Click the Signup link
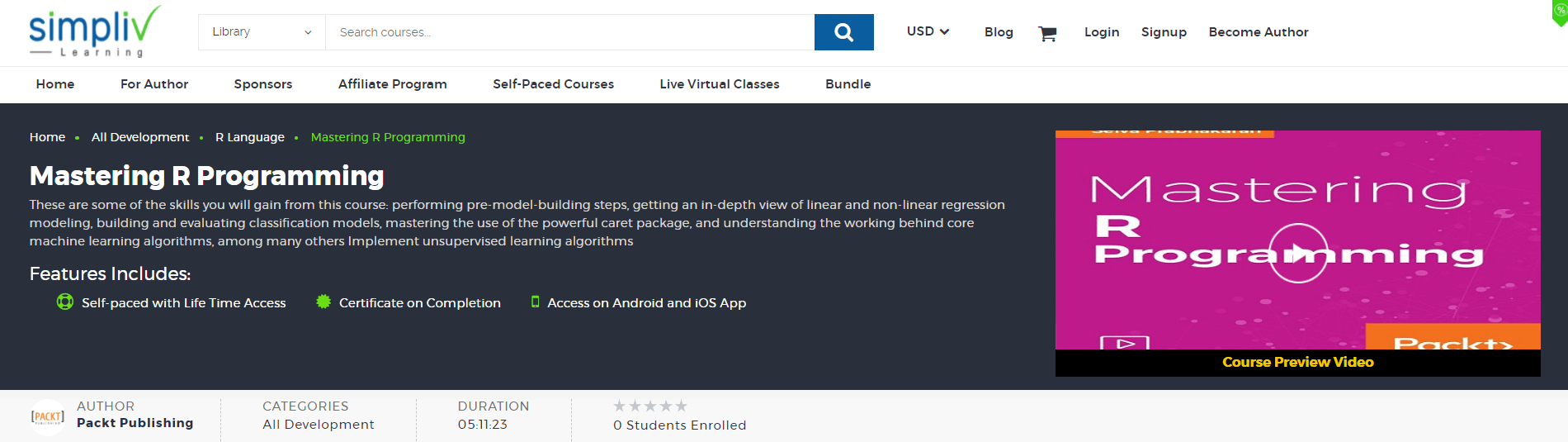The image size is (1568, 442). point(1164,32)
